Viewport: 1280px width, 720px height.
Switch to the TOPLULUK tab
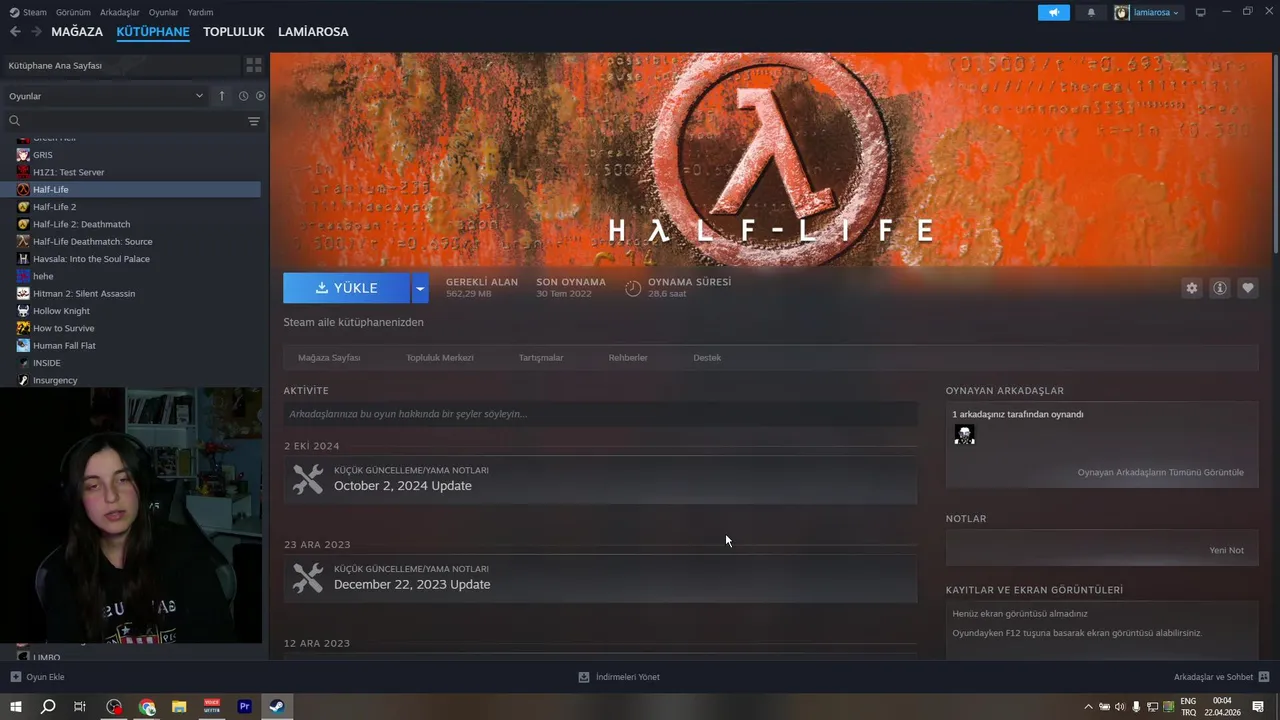tap(233, 32)
